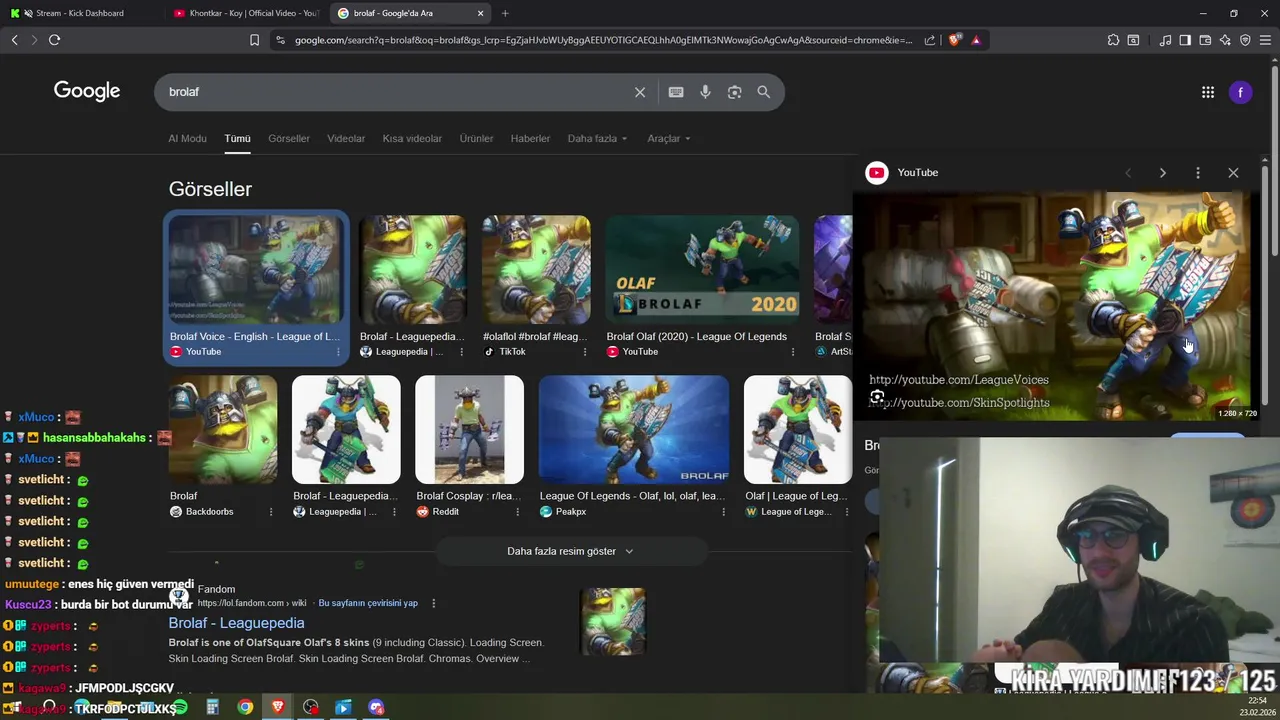Open options for Peakpx image result
The height and width of the screenshot is (720, 1280).
(x=723, y=512)
